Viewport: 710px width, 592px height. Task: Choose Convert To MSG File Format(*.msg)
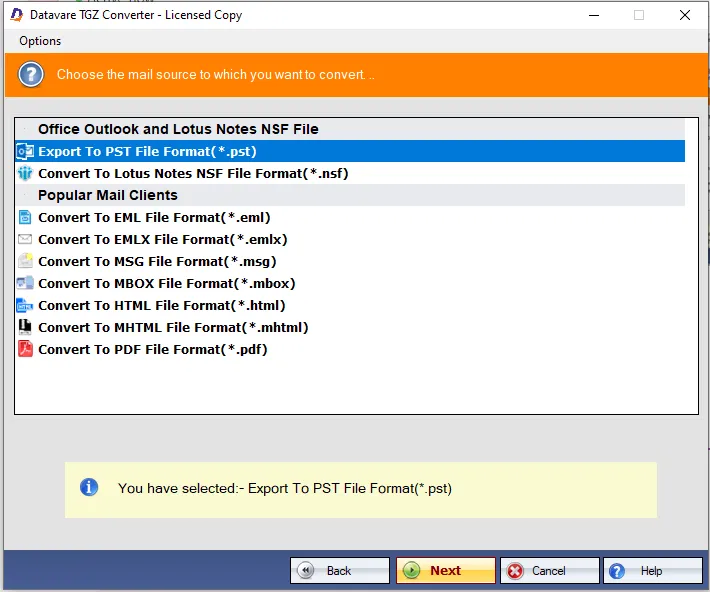(350, 261)
